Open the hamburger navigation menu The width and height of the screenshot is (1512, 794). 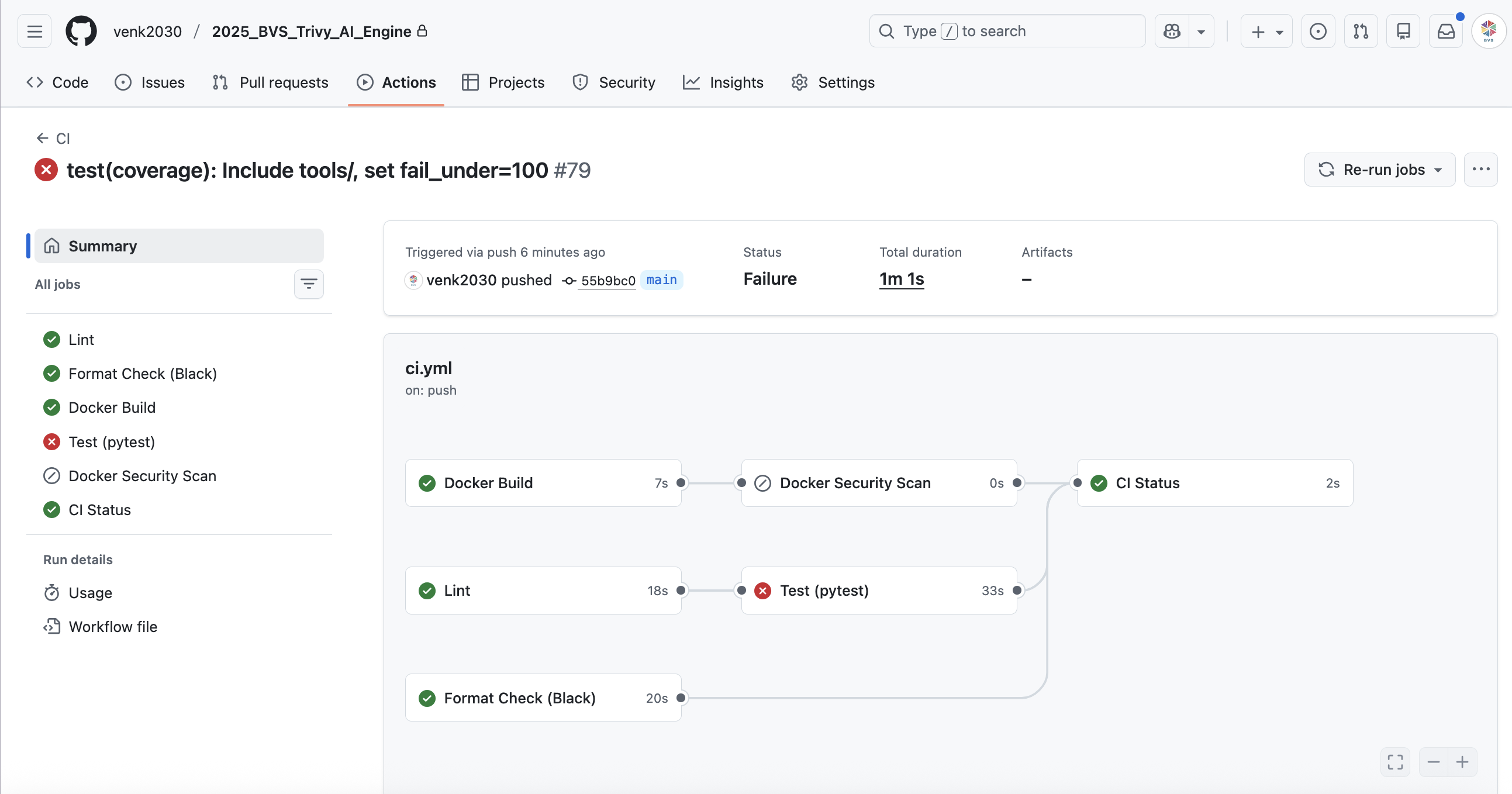pos(34,31)
